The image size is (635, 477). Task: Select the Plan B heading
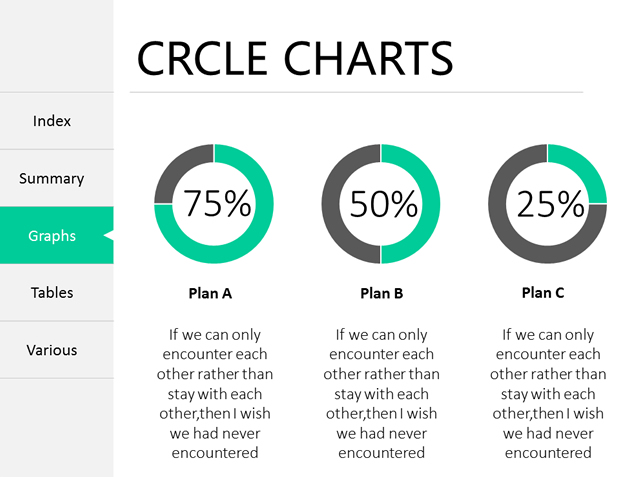[x=382, y=293]
